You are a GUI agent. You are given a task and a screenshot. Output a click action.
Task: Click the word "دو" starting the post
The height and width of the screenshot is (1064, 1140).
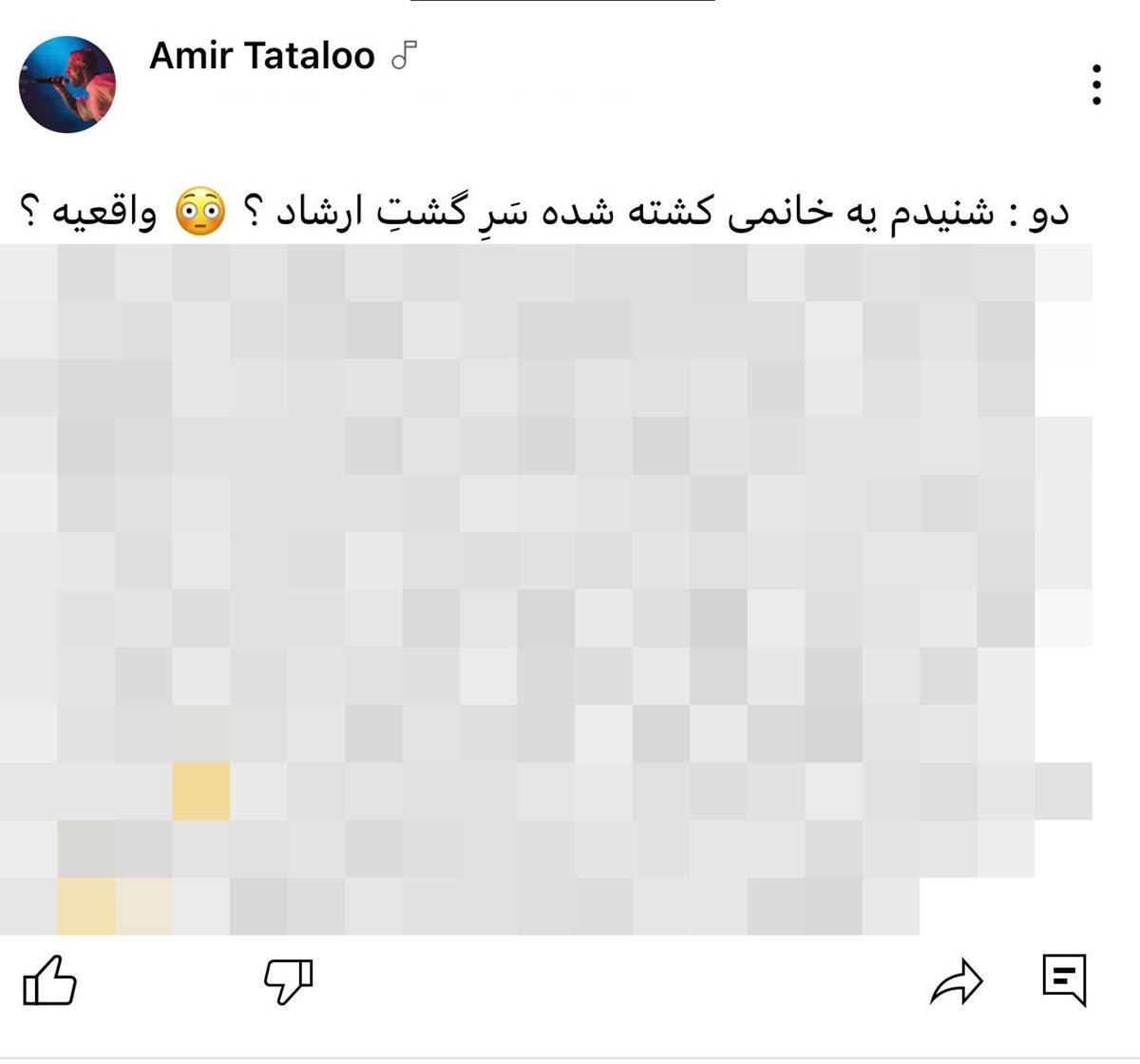pyautogui.click(x=1048, y=213)
